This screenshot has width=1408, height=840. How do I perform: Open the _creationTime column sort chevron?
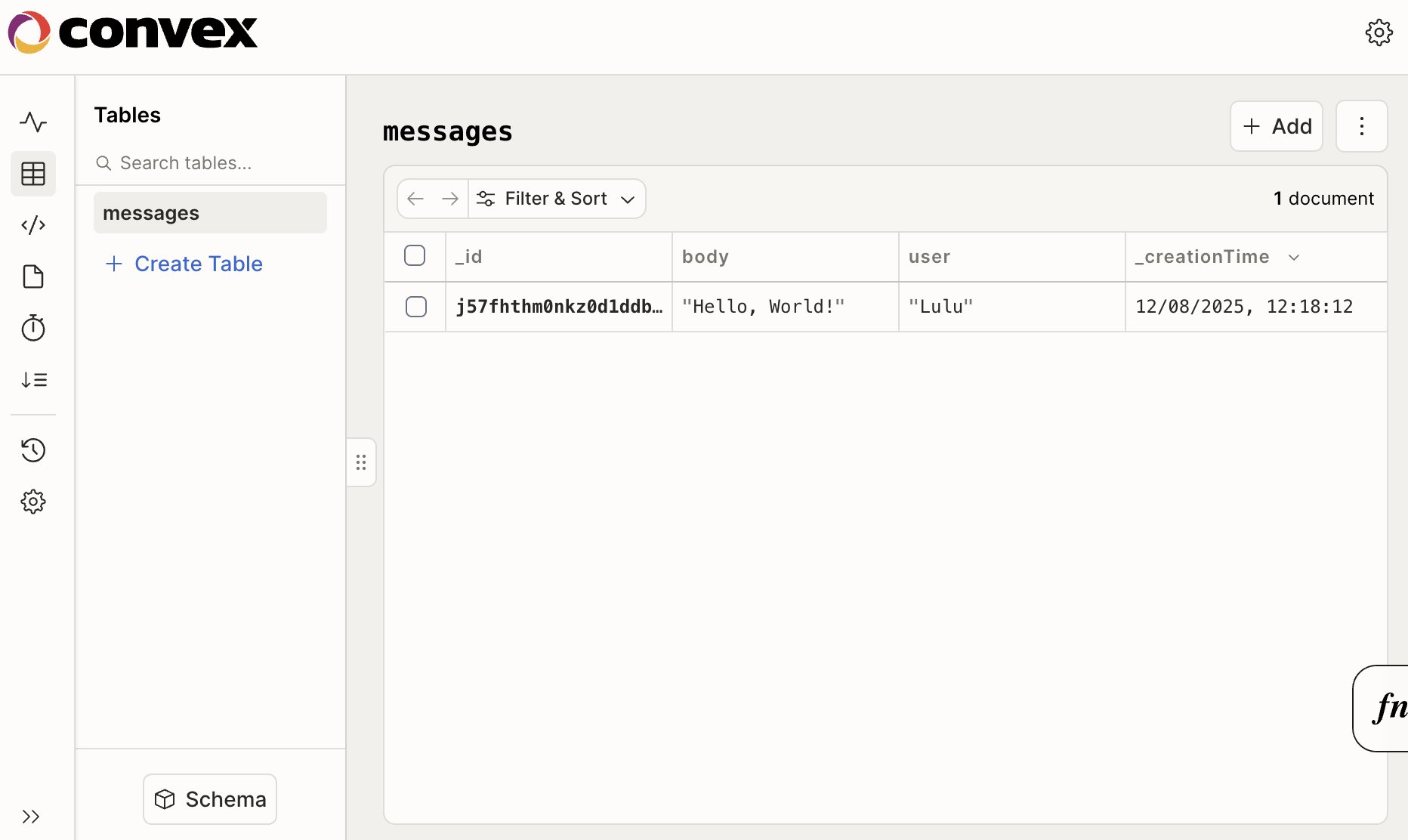[x=1294, y=258]
